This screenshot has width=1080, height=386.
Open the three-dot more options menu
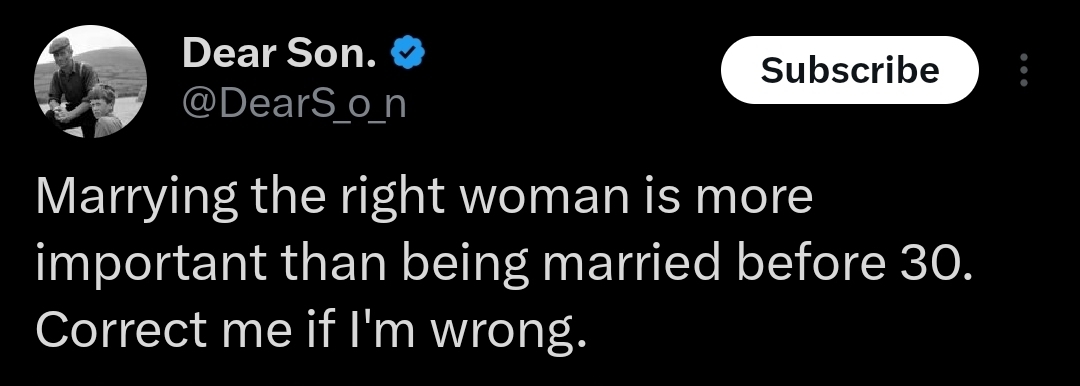1024,70
